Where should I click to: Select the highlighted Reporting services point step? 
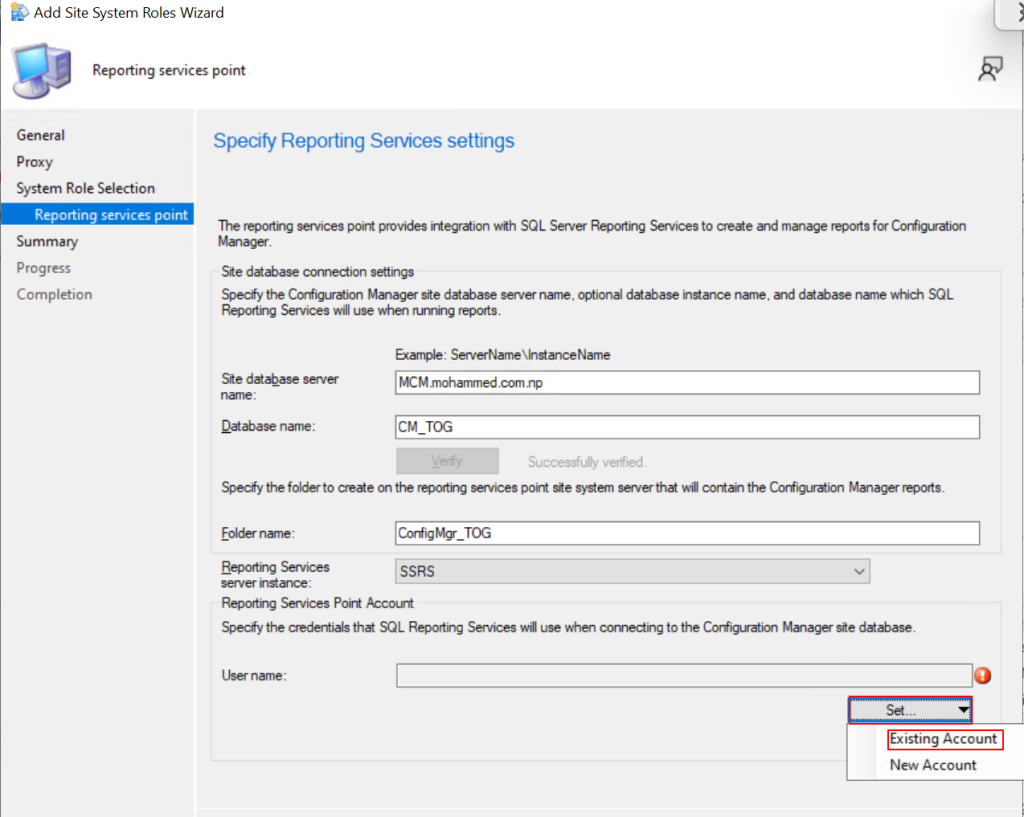click(x=111, y=215)
